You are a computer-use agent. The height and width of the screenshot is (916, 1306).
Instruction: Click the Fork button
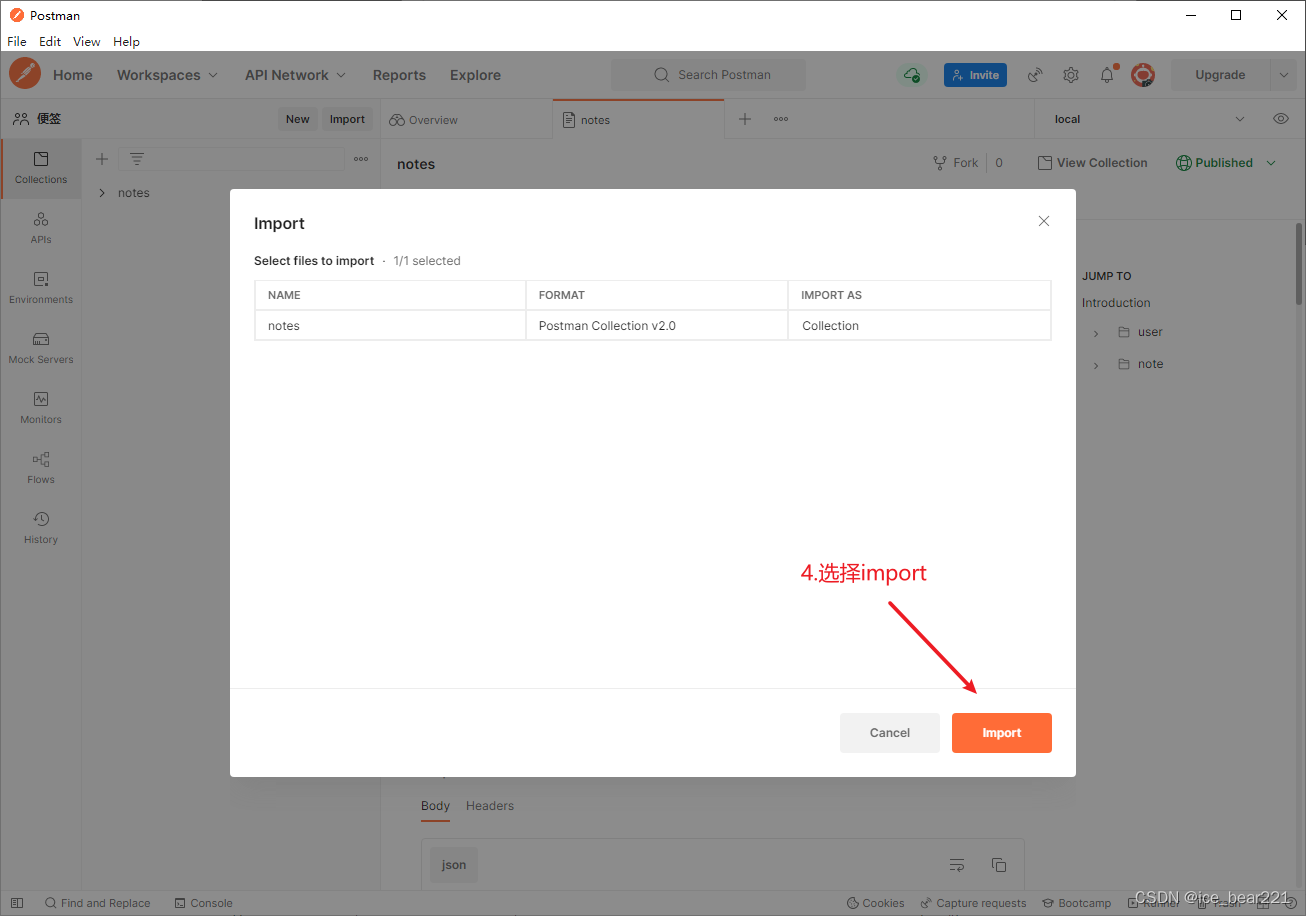click(x=956, y=163)
